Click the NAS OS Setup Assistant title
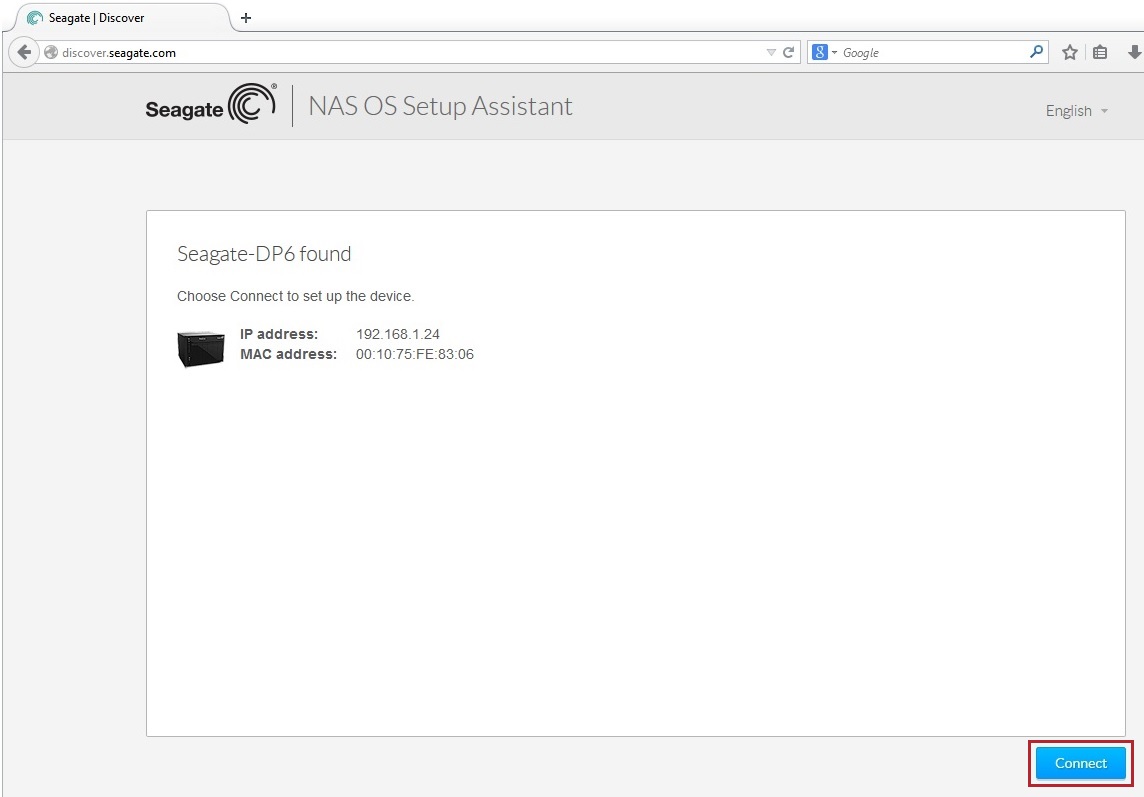 440,107
